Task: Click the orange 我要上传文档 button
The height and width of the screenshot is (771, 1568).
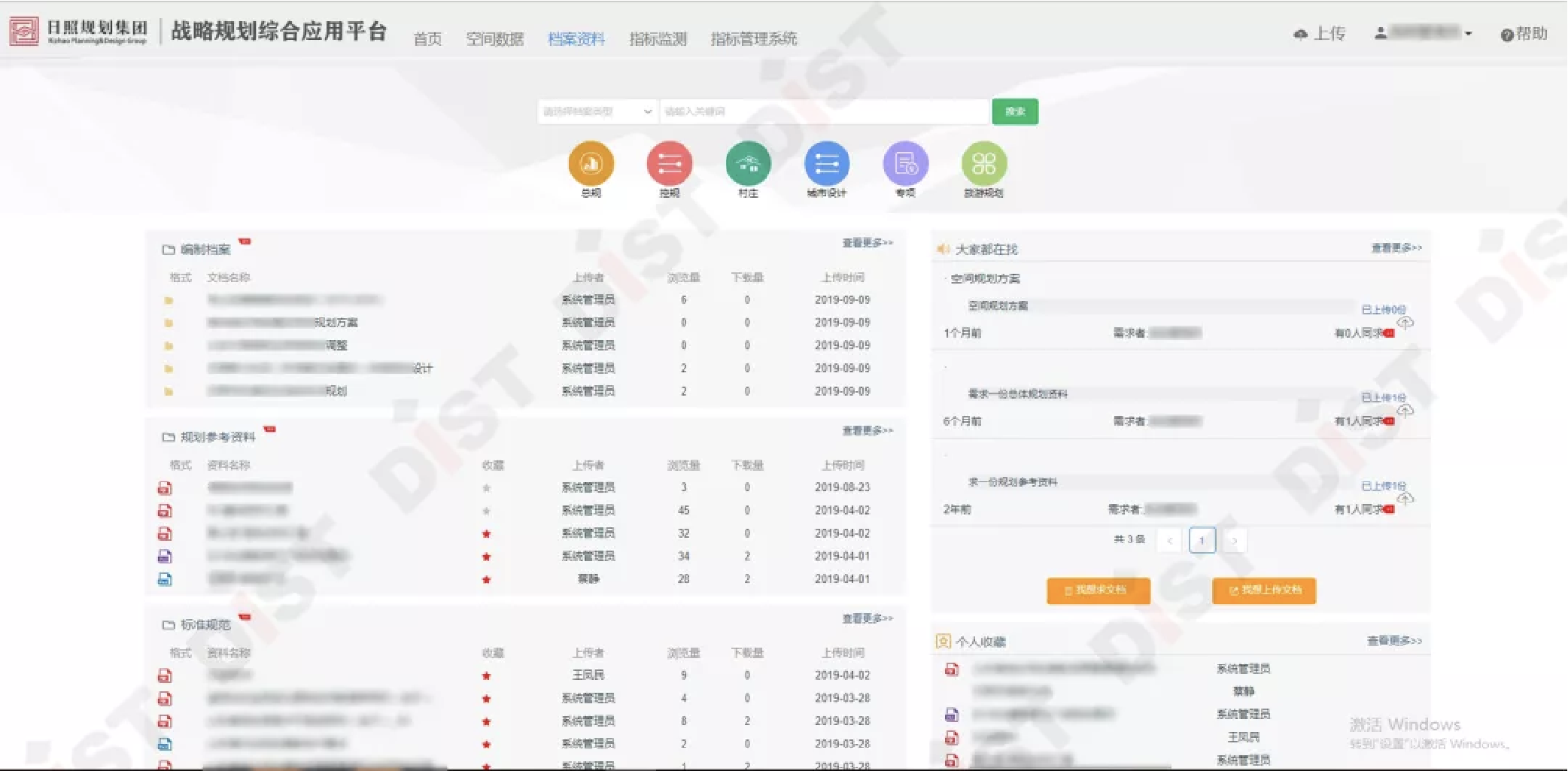Action: [1264, 590]
